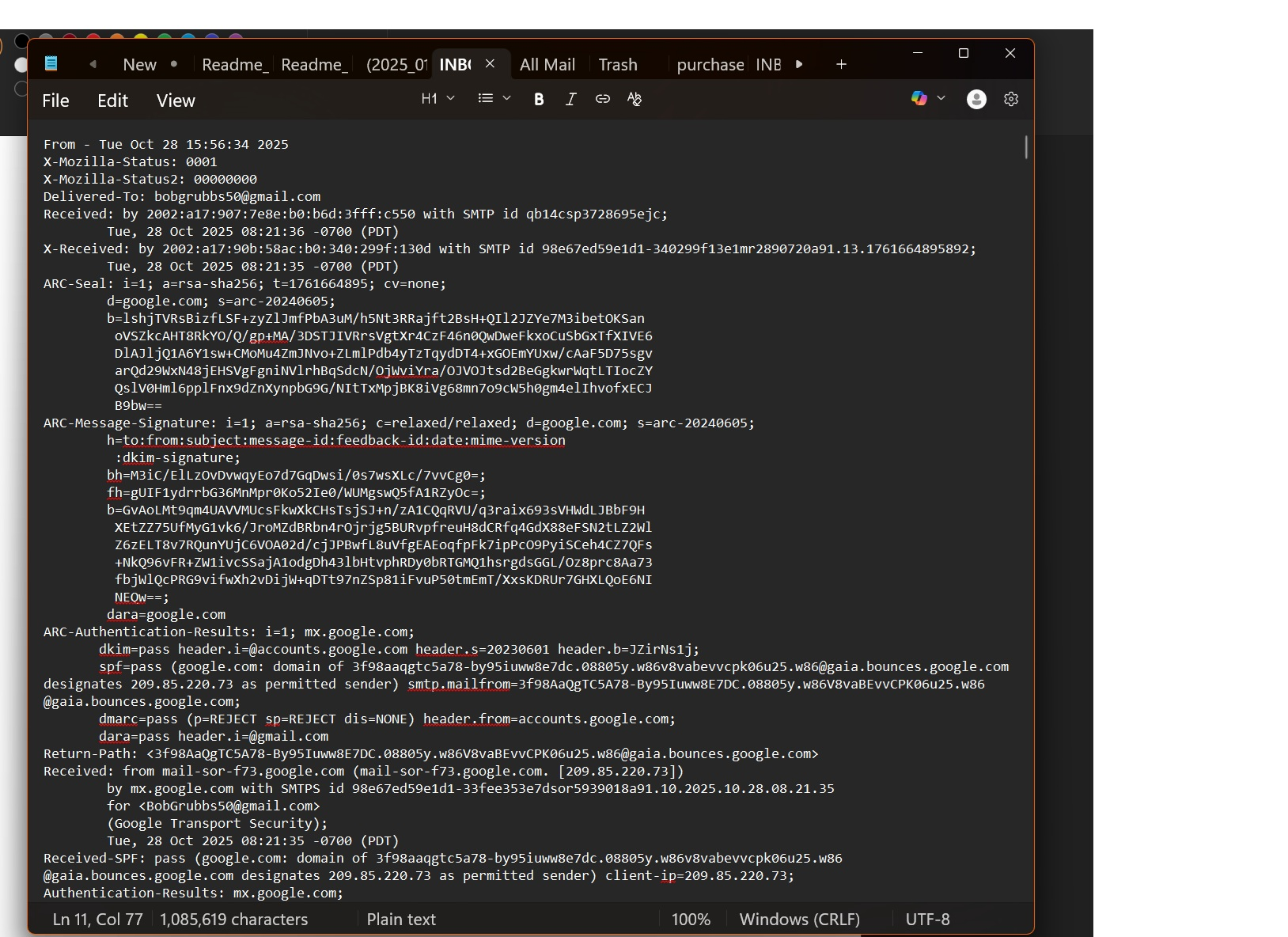Insert a link using the link icon
1288x937 pixels.
[x=603, y=99]
